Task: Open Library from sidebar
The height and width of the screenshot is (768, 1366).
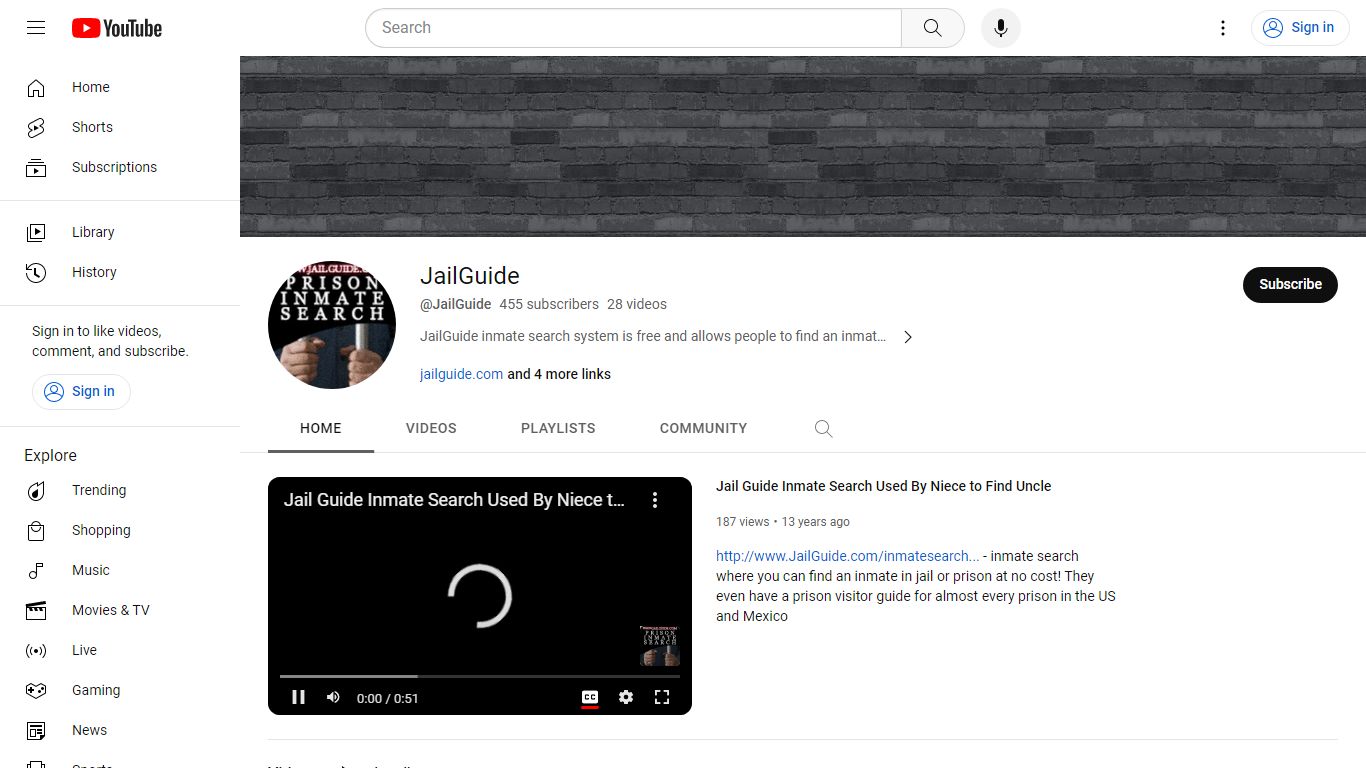Action: coord(120,232)
